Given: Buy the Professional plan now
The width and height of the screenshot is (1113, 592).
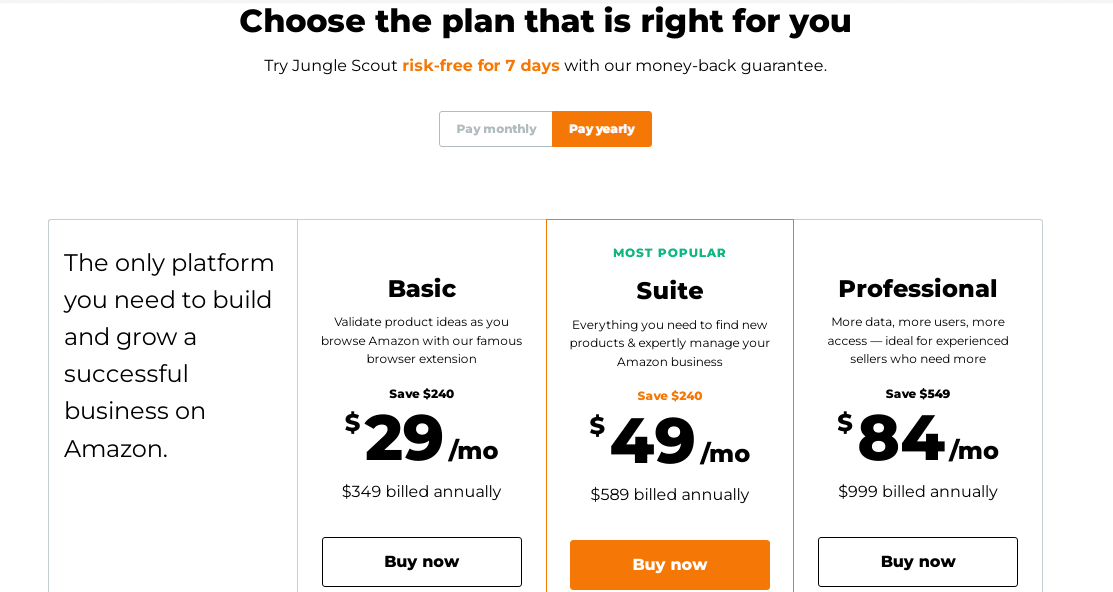Looking at the screenshot, I should coord(918,562).
